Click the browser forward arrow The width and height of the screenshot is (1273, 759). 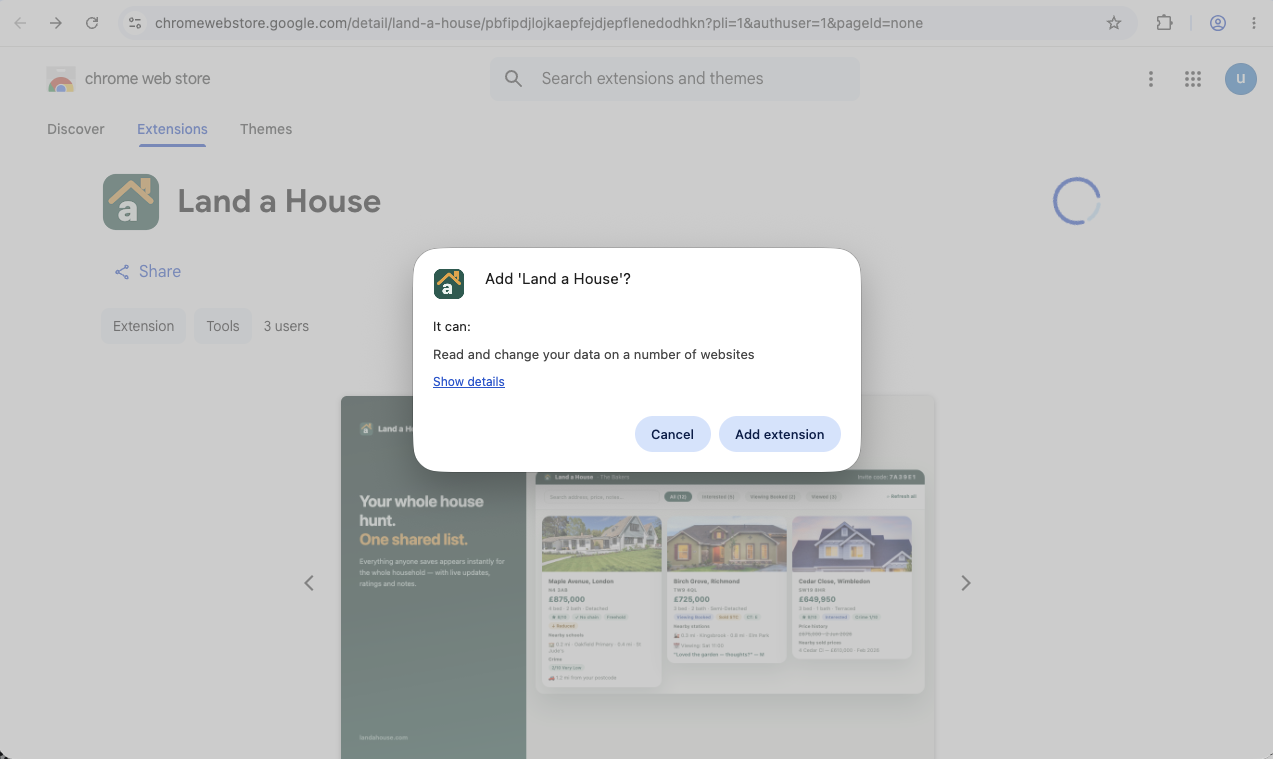pos(56,23)
